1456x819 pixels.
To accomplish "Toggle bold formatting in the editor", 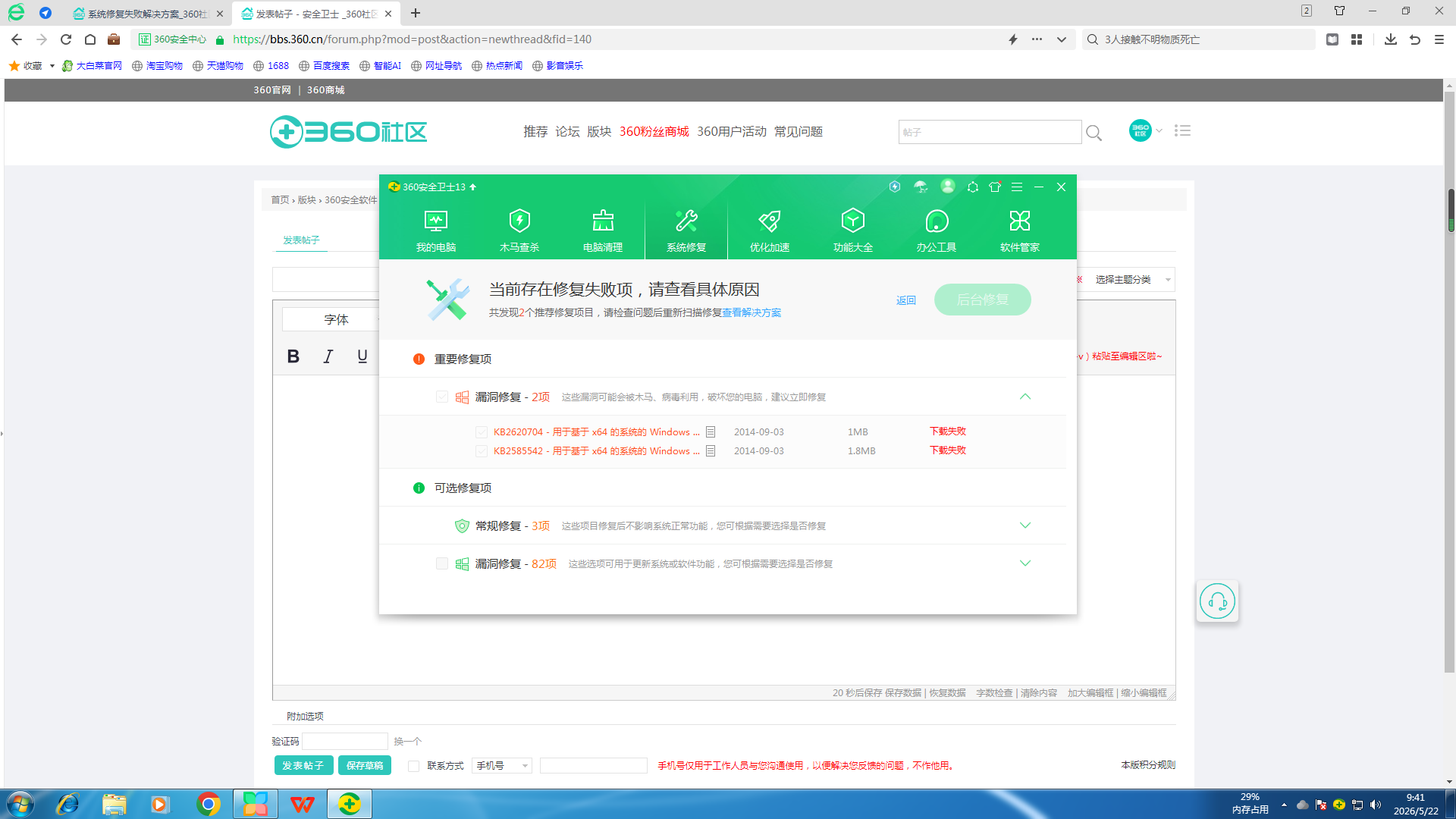I will click(293, 356).
